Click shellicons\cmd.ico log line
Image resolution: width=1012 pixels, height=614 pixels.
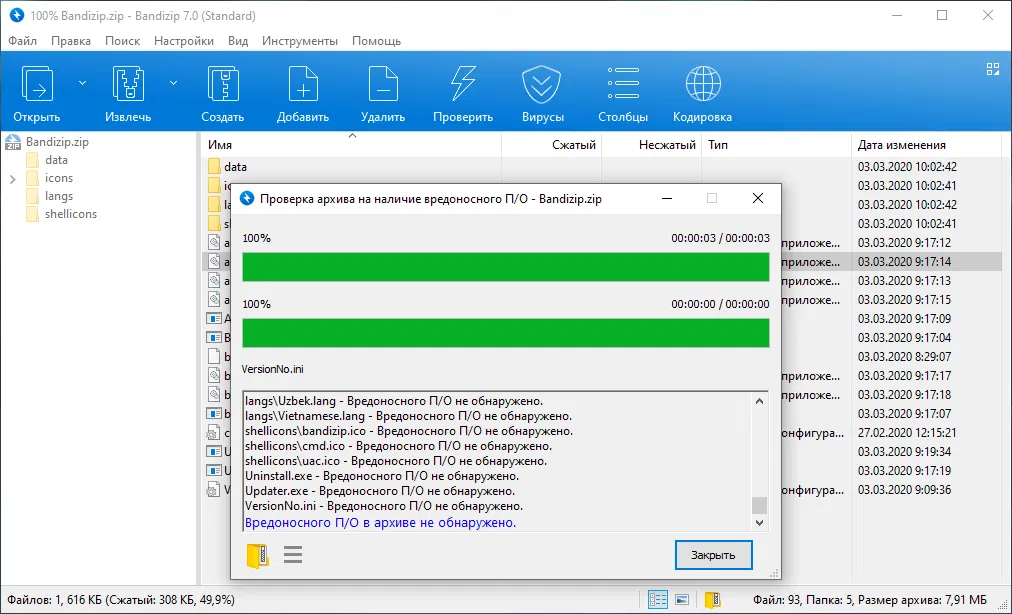click(x=399, y=446)
